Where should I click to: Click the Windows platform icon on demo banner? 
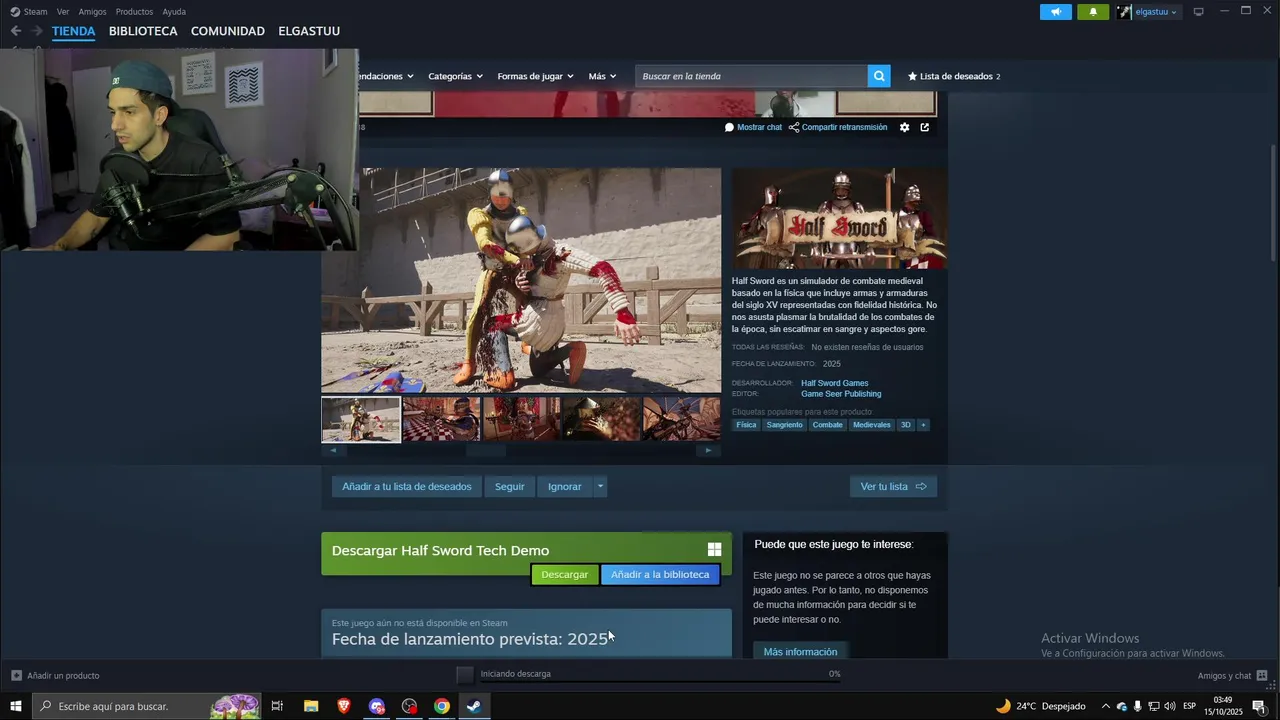[714, 550]
